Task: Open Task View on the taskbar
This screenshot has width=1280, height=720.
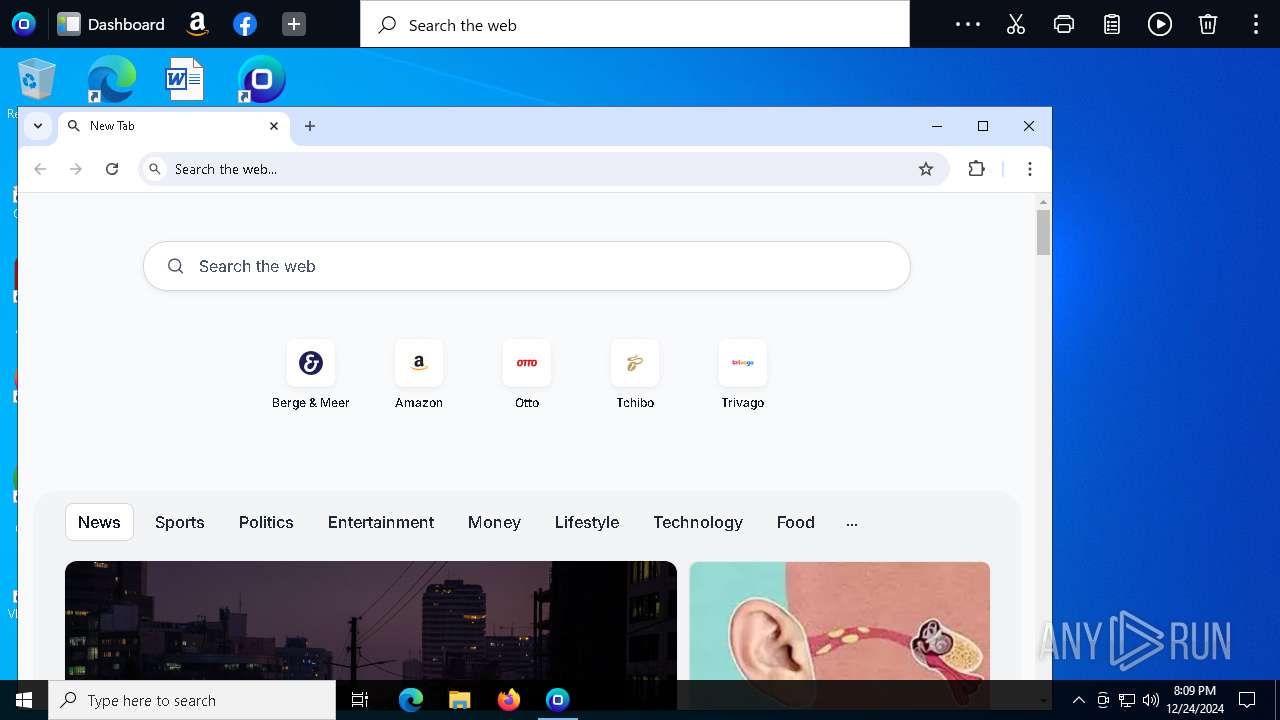Action: click(361, 700)
